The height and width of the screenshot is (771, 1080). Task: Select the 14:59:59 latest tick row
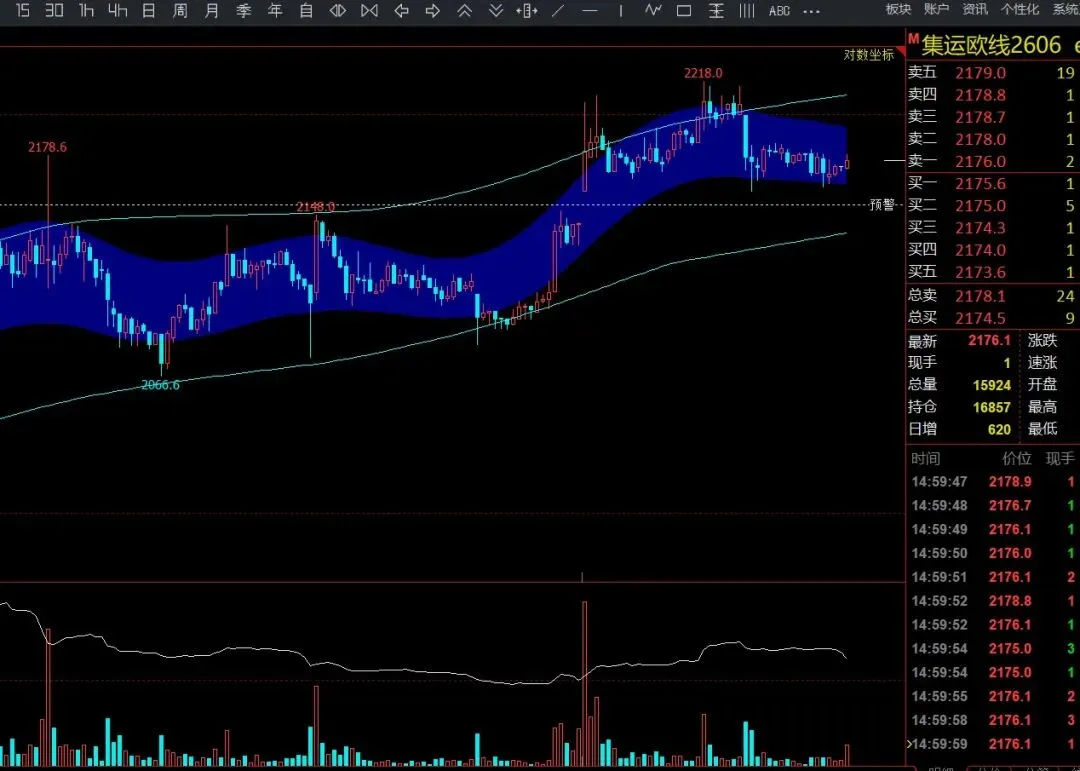993,744
